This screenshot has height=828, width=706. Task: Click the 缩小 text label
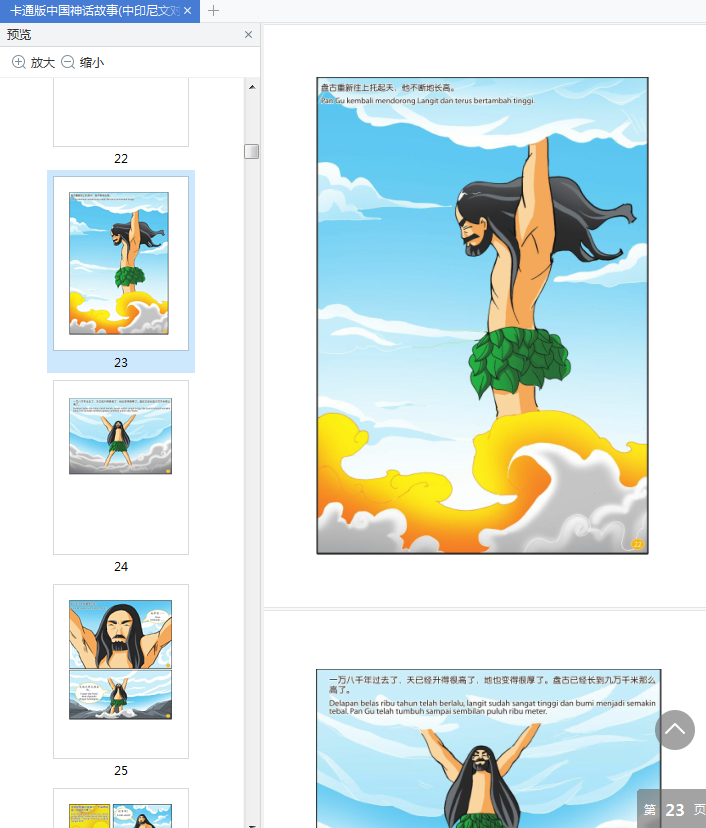tap(92, 63)
